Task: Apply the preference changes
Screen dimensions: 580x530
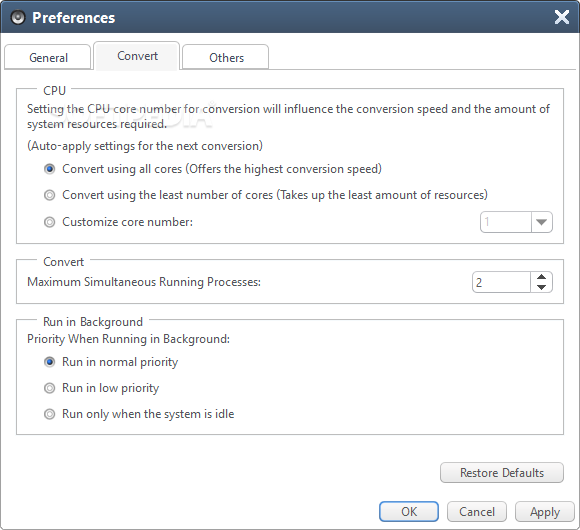Action: pyautogui.click(x=545, y=512)
